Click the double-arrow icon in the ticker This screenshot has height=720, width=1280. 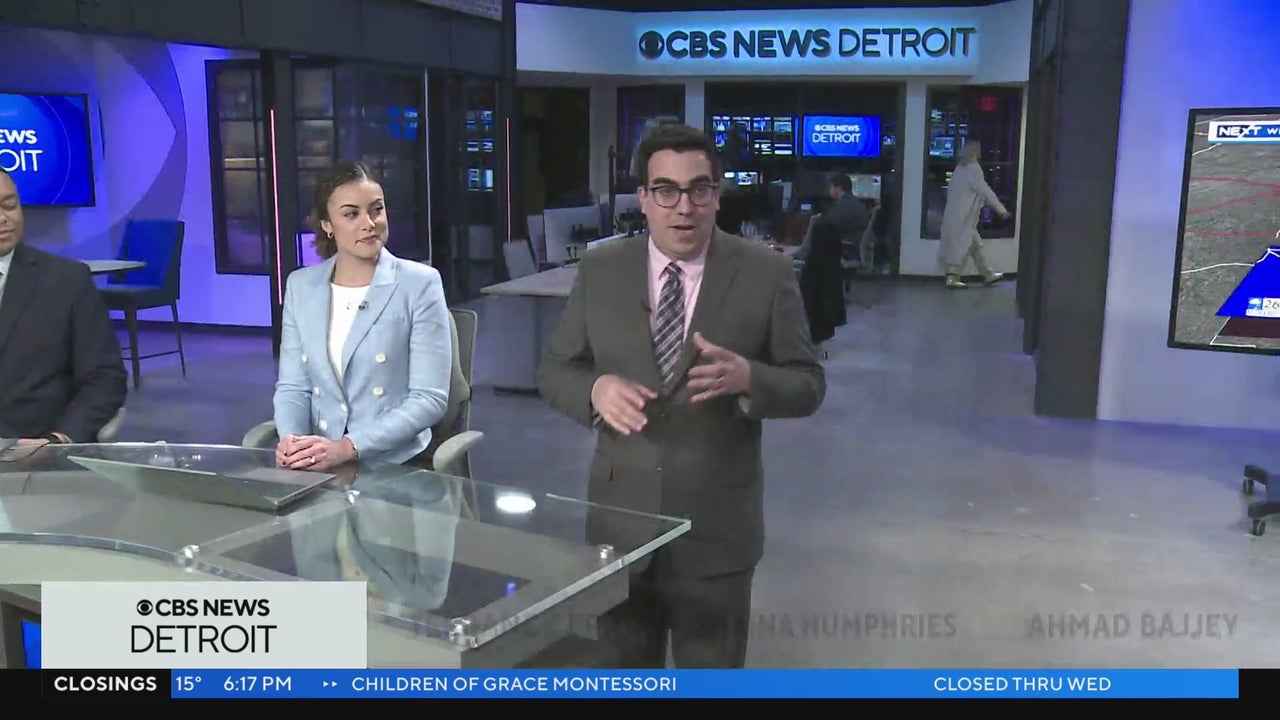[x=330, y=684]
